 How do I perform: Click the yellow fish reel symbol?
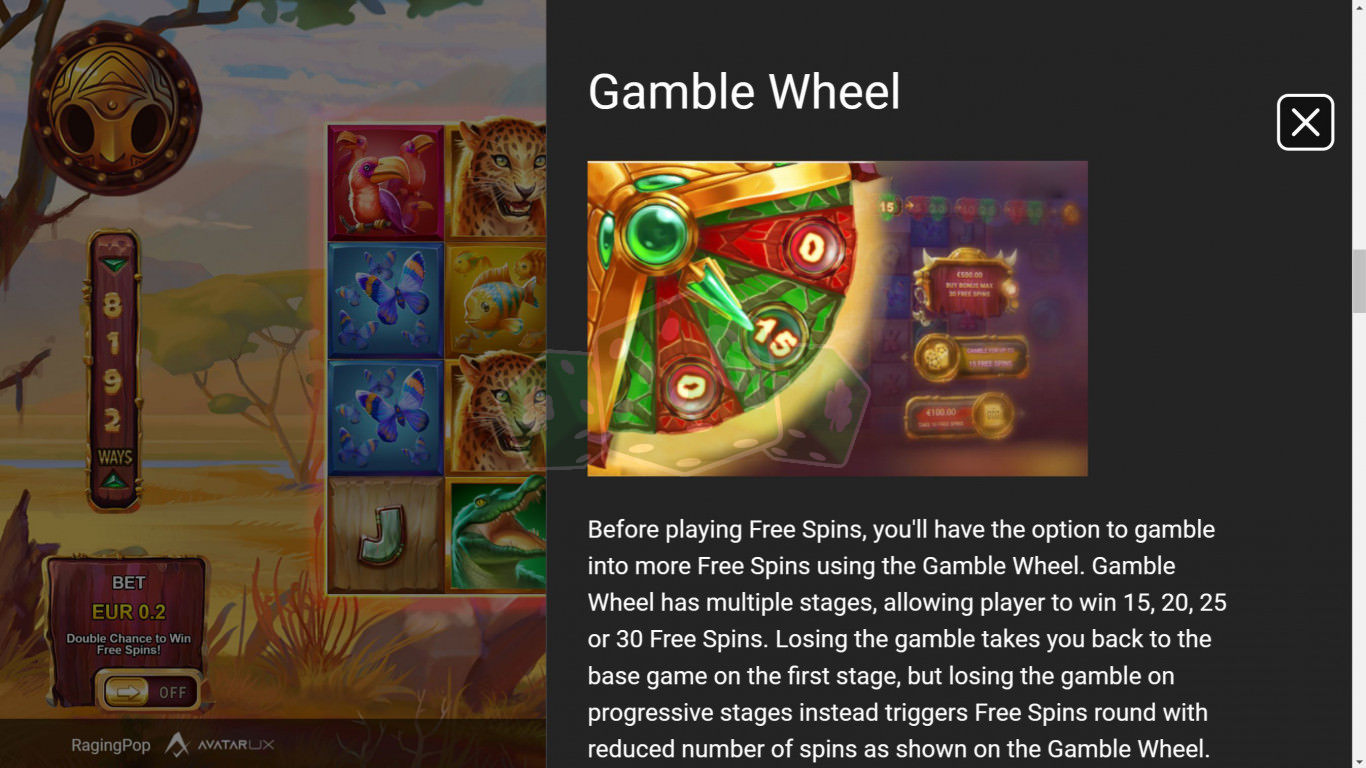(x=496, y=300)
